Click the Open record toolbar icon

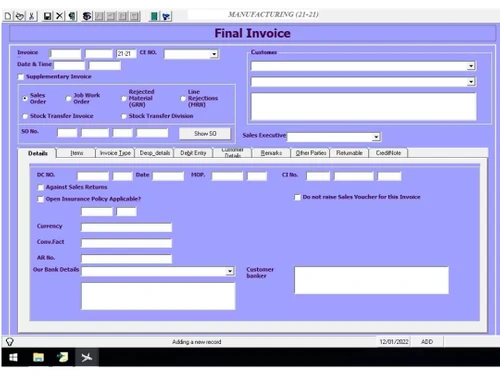tap(19, 16)
